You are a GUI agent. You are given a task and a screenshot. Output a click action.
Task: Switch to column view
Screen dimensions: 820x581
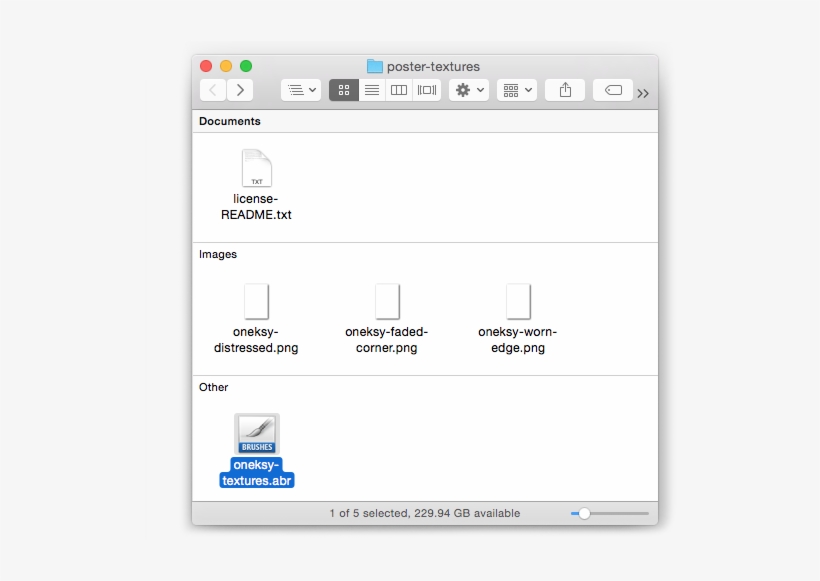pyautogui.click(x=399, y=90)
